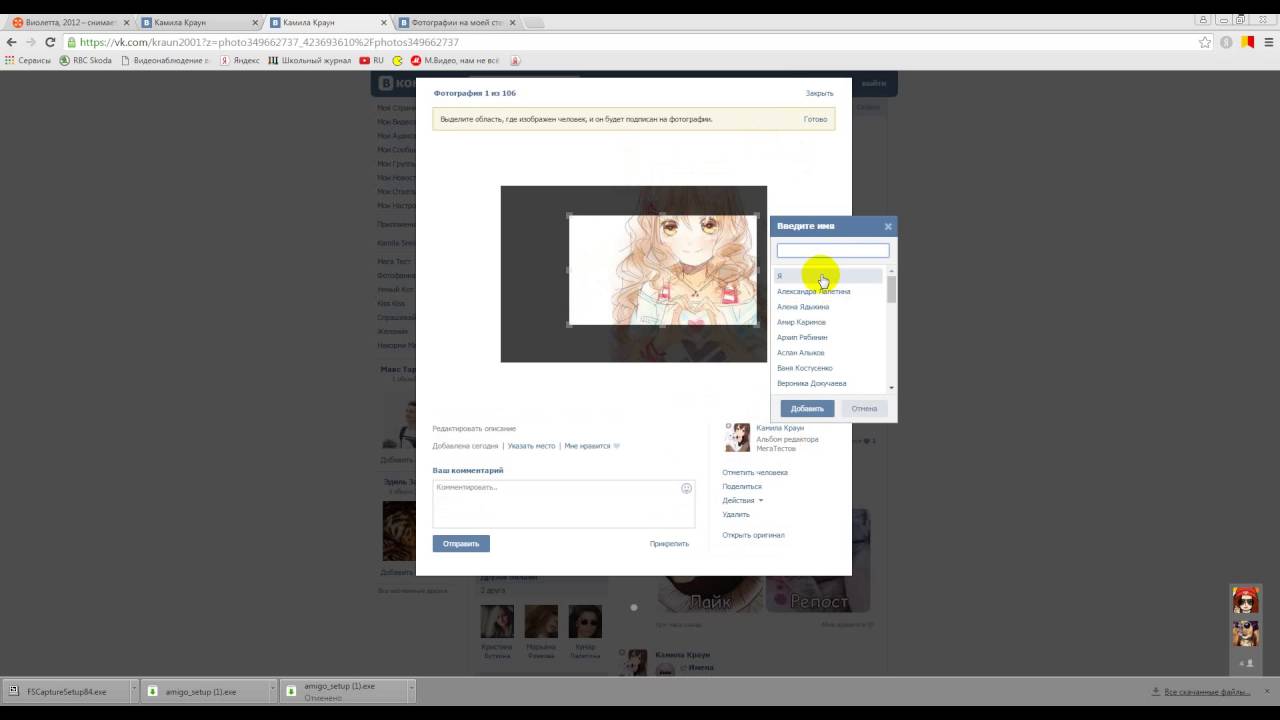1280x720 pixels.
Task: Open the yellow Pac-Man bookmark icon
Action: pyautogui.click(x=397, y=60)
